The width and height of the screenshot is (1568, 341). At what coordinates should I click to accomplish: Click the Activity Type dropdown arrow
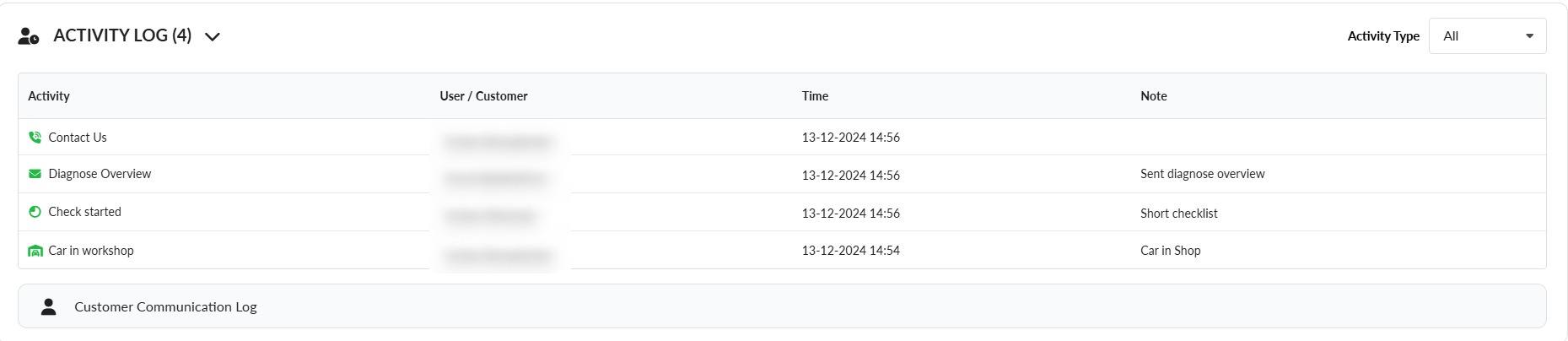tap(1529, 36)
